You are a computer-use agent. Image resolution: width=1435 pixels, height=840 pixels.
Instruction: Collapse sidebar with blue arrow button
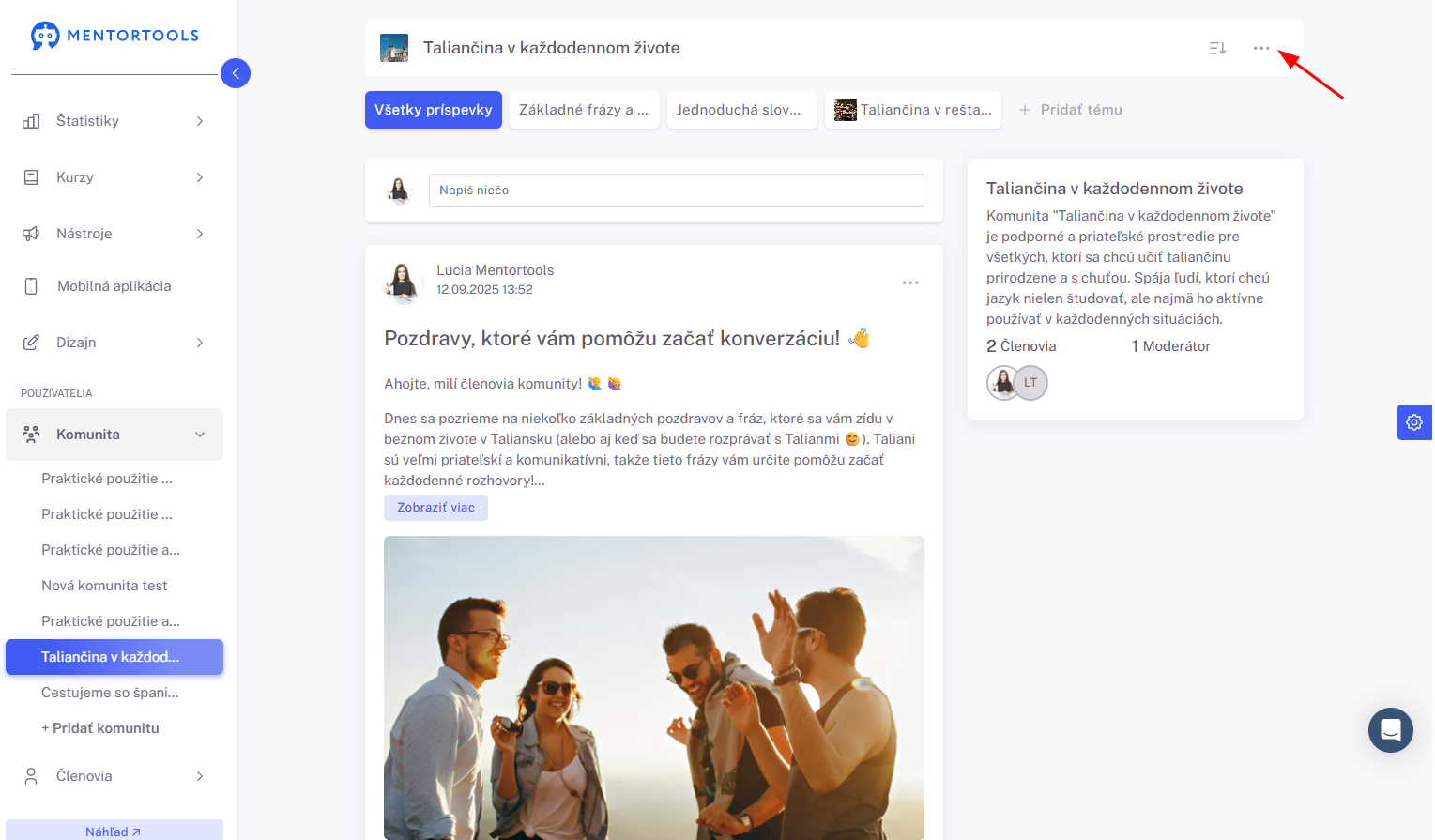pos(236,73)
